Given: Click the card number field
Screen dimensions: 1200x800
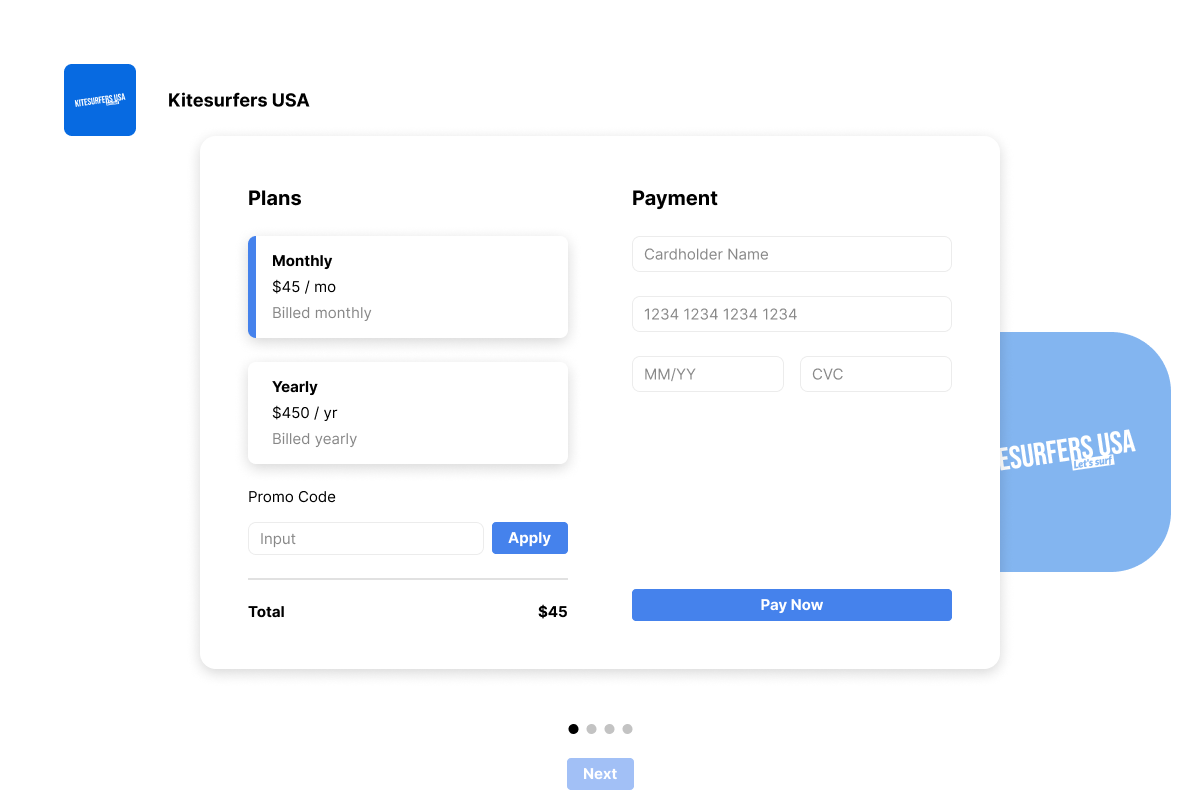Looking at the screenshot, I should [x=792, y=314].
